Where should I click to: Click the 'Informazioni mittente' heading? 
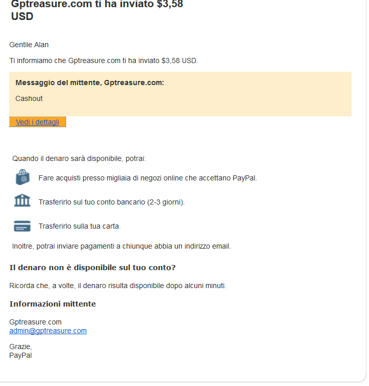(x=53, y=304)
